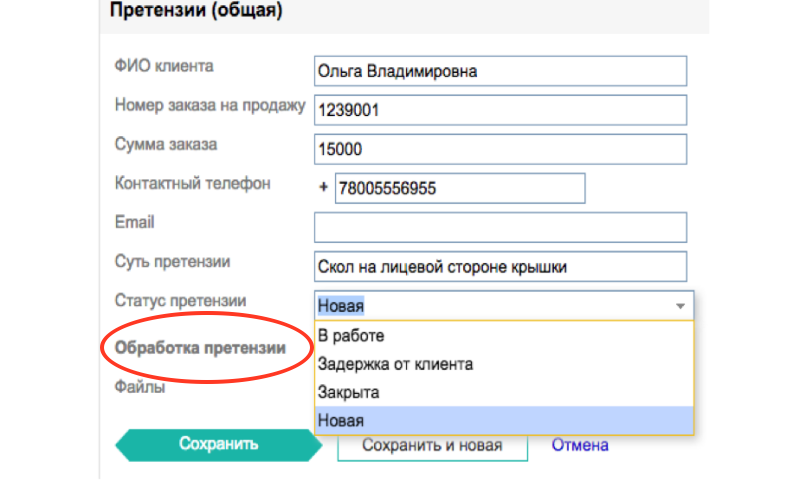Pick the highlighted 'Новая' option in list

tap(504, 420)
